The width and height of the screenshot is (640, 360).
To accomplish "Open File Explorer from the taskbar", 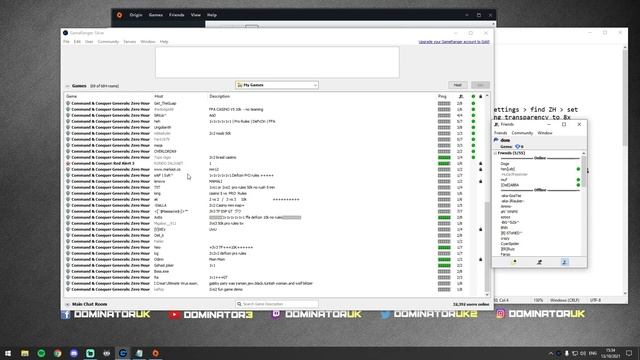I will (x=25, y=353).
